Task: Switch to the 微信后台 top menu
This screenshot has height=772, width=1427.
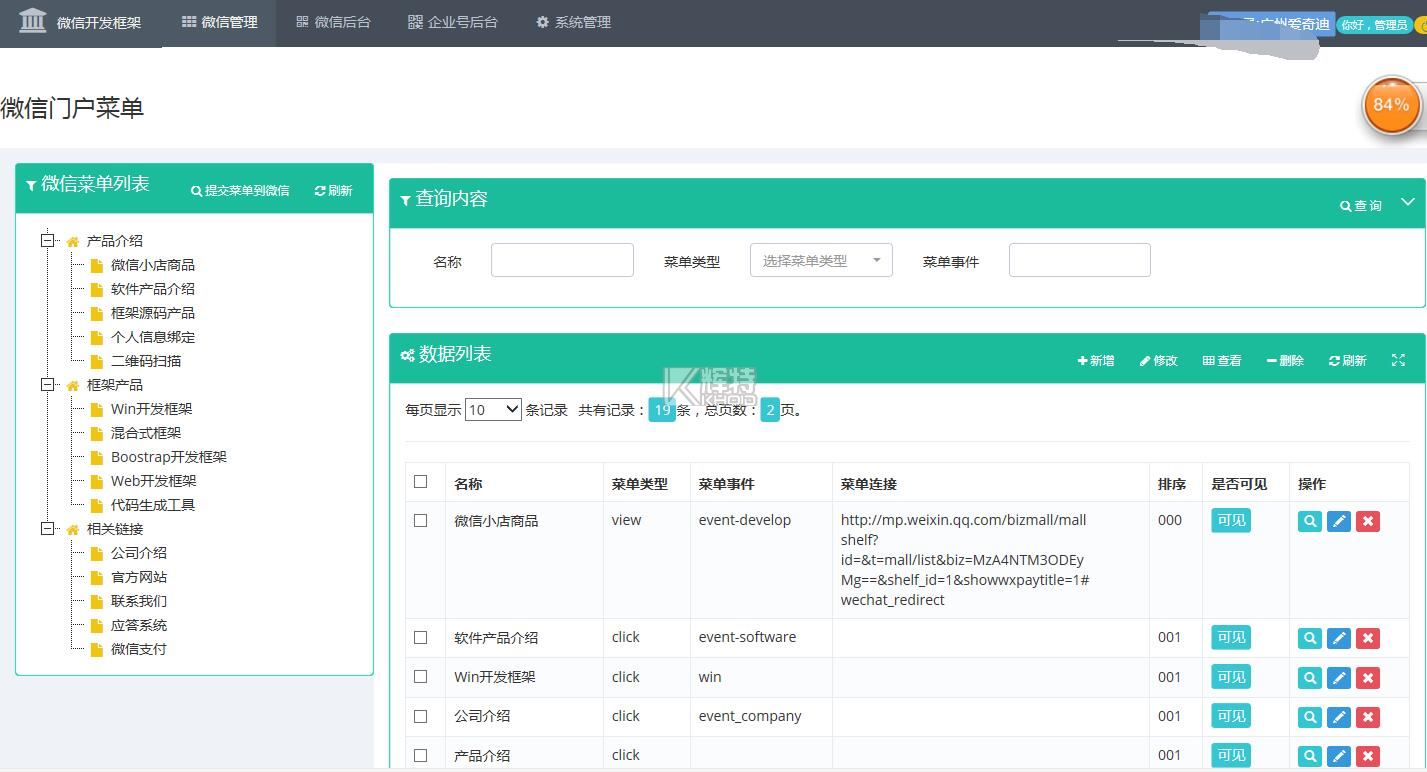Action: (x=333, y=22)
